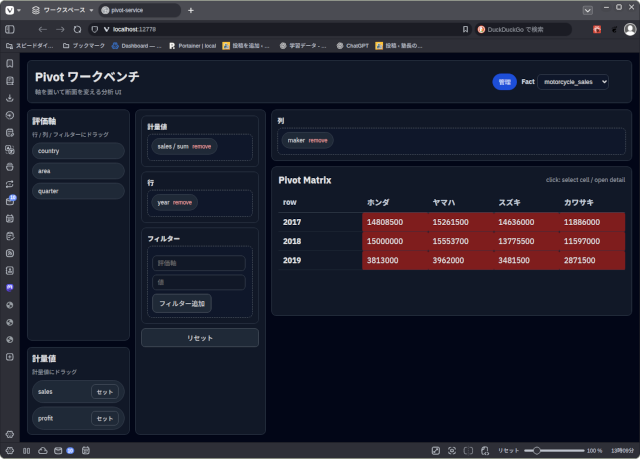Adjust the page zoom slider

(540, 451)
